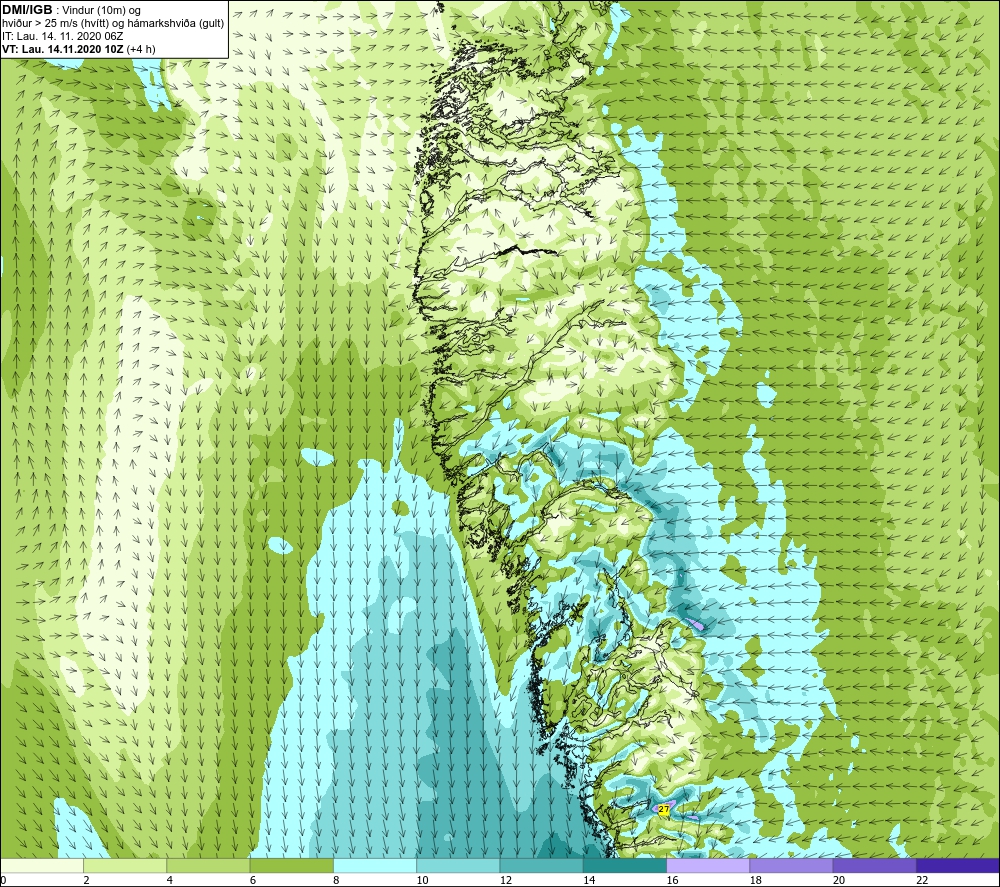Screen dimensions: 1000x887
Task: Select the teal 12–14 m/s swatch
Action: point(541,865)
